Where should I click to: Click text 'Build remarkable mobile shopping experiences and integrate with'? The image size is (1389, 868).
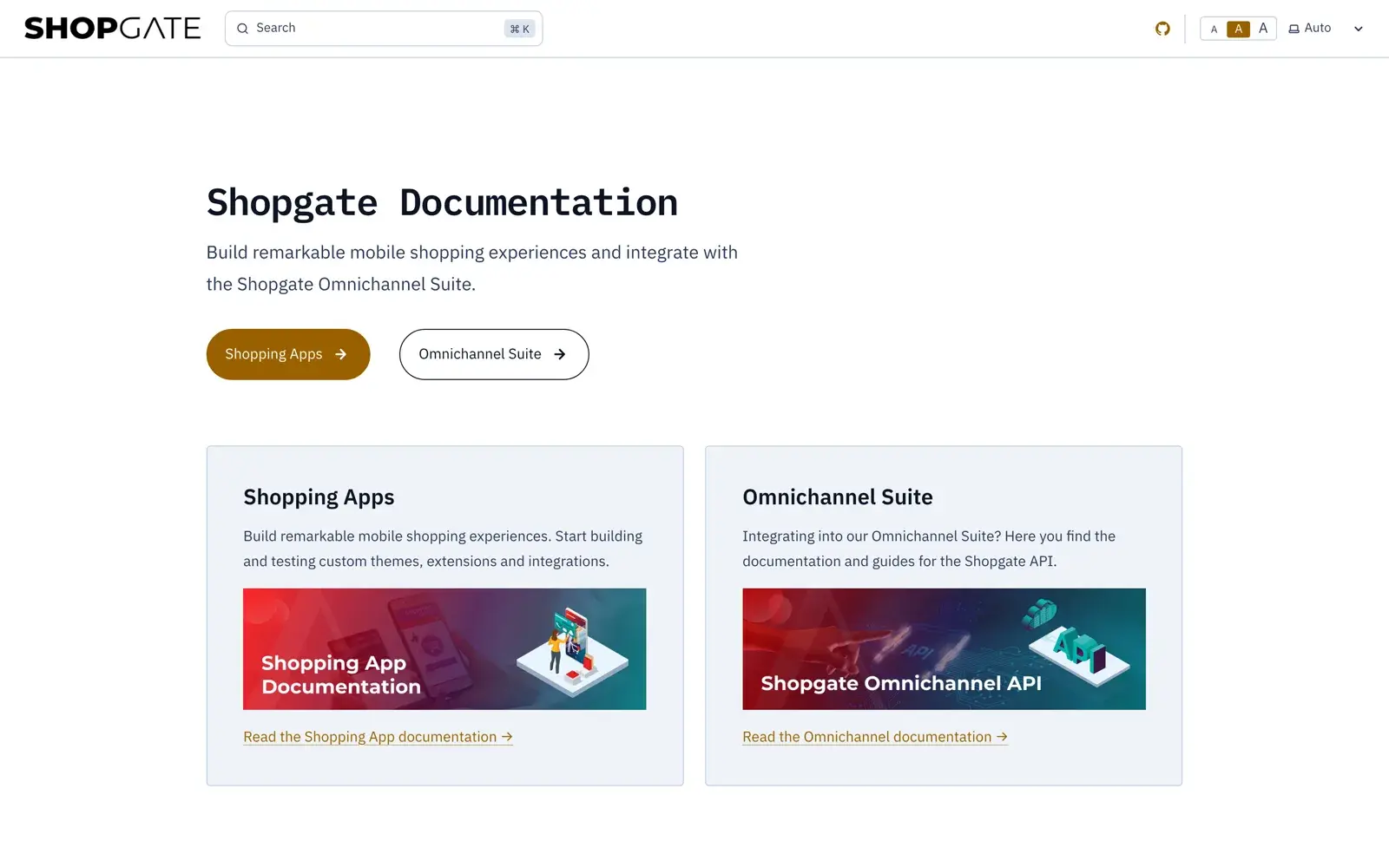click(x=472, y=253)
